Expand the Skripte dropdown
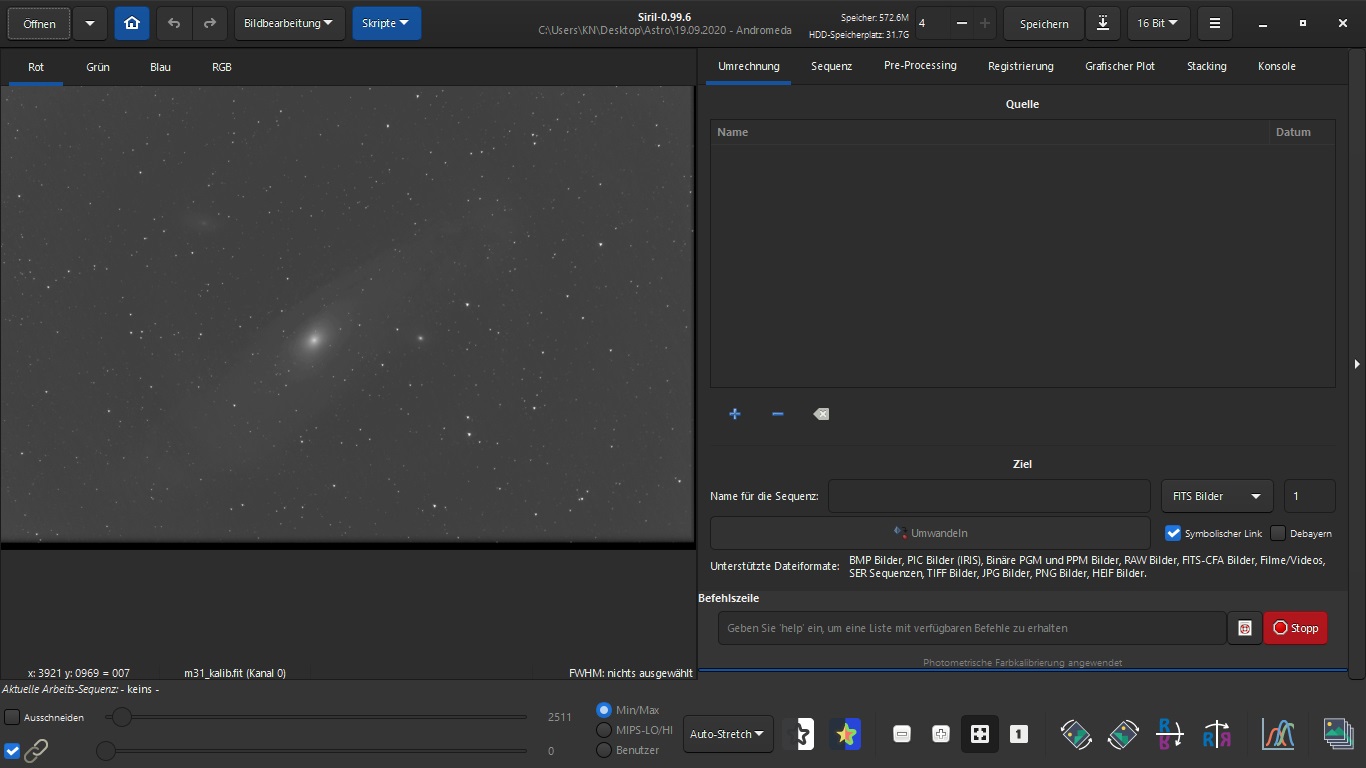The width and height of the screenshot is (1366, 768). (x=386, y=23)
